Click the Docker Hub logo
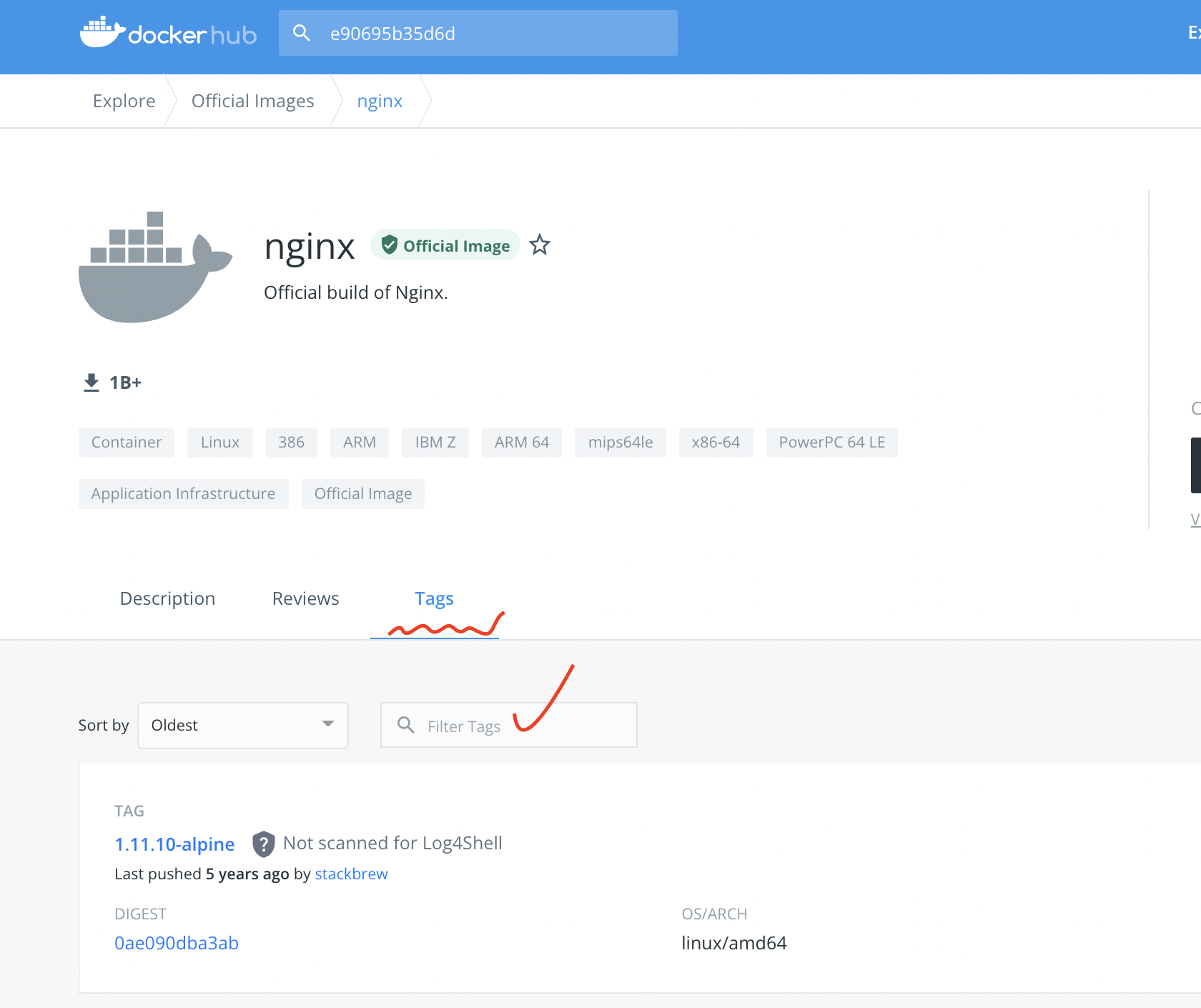This screenshot has width=1201, height=1008. (x=168, y=32)
